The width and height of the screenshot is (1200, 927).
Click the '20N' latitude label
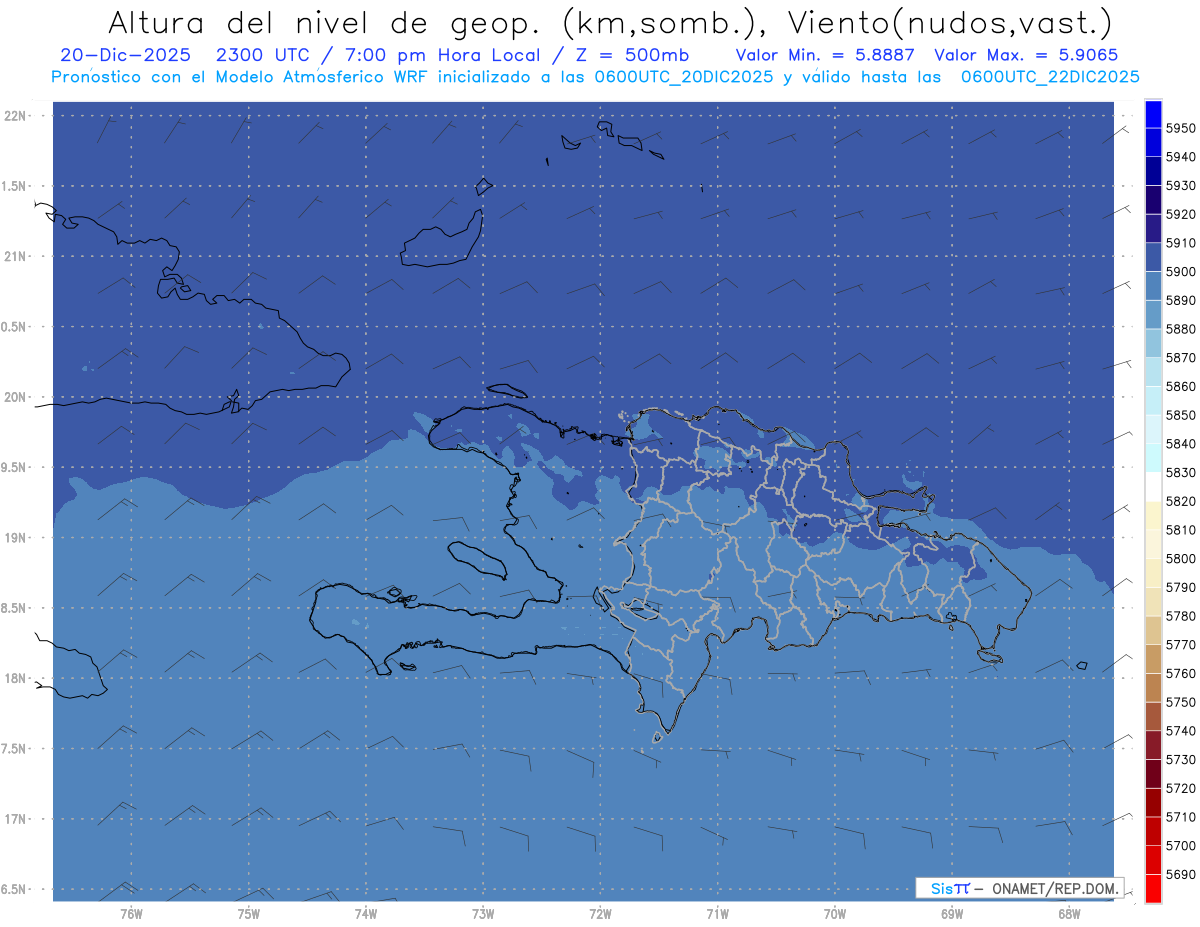tap(15, 397)
